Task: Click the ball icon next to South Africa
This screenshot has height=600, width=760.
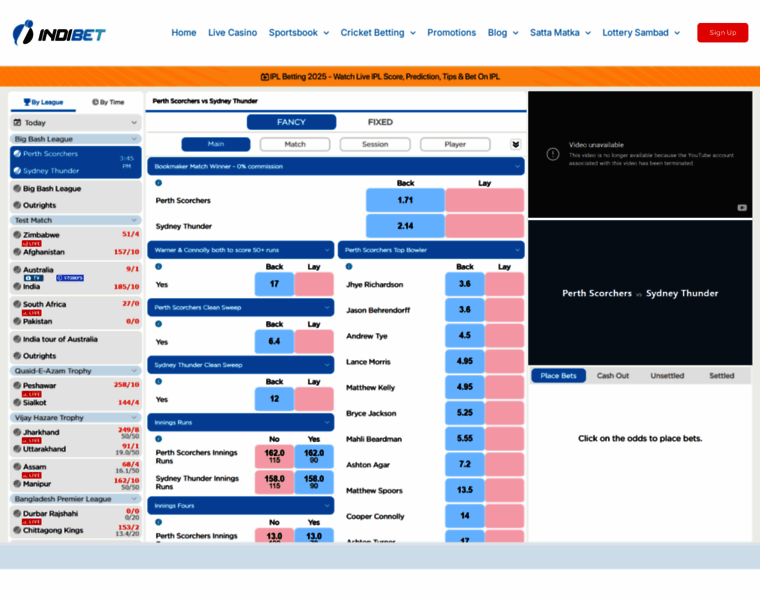Action: point(17,304)
